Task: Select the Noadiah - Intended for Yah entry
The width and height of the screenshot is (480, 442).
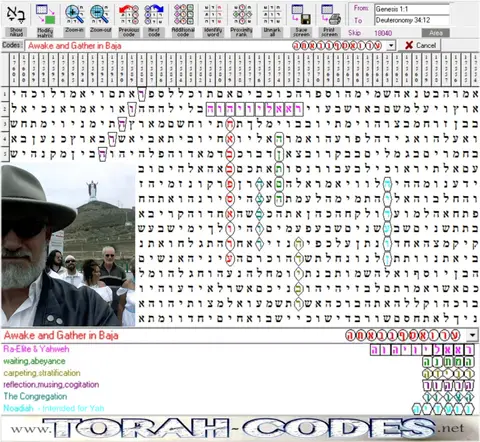Action: tap(54, 408)
